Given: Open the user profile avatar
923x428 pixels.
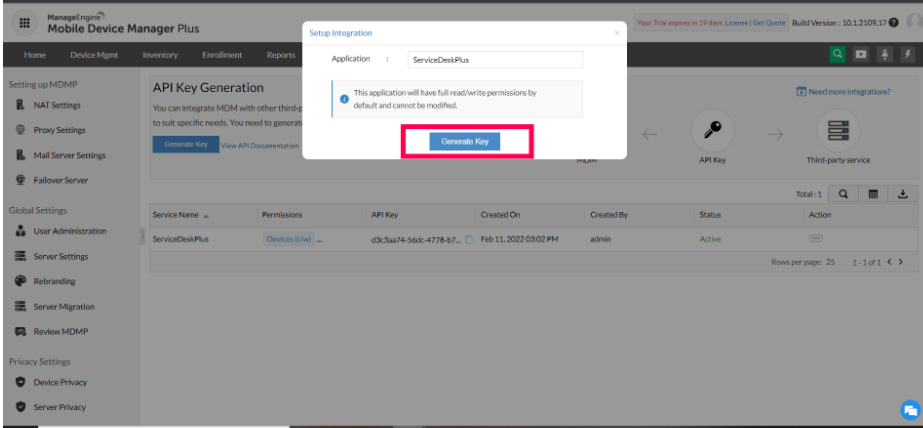Looking at the screenshot, I should coord(914,22).
